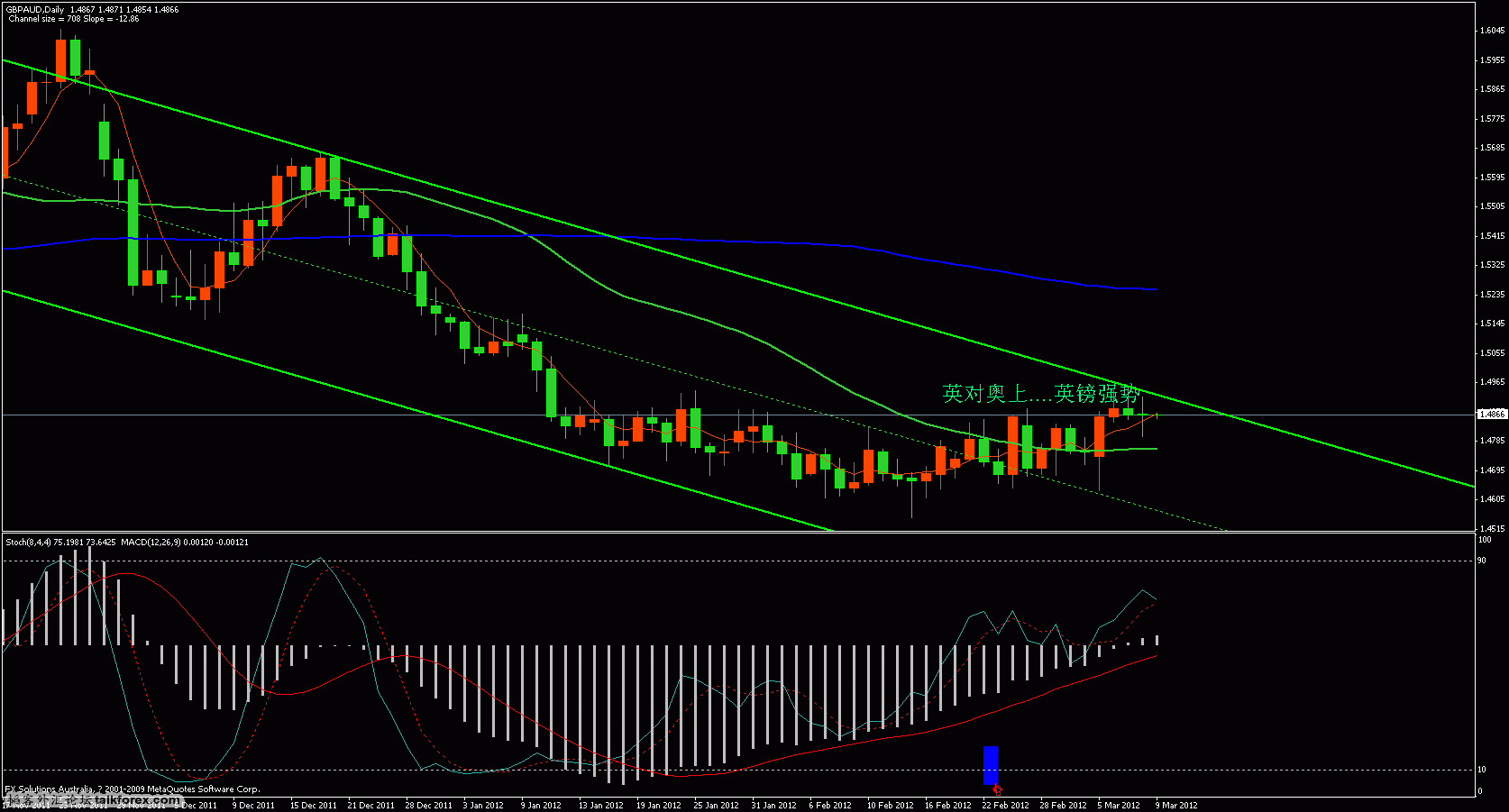This screenshot has height=812, width=1509.
Task: Click the 1.5325 price scale label
Action: [x=1492, y=265]
